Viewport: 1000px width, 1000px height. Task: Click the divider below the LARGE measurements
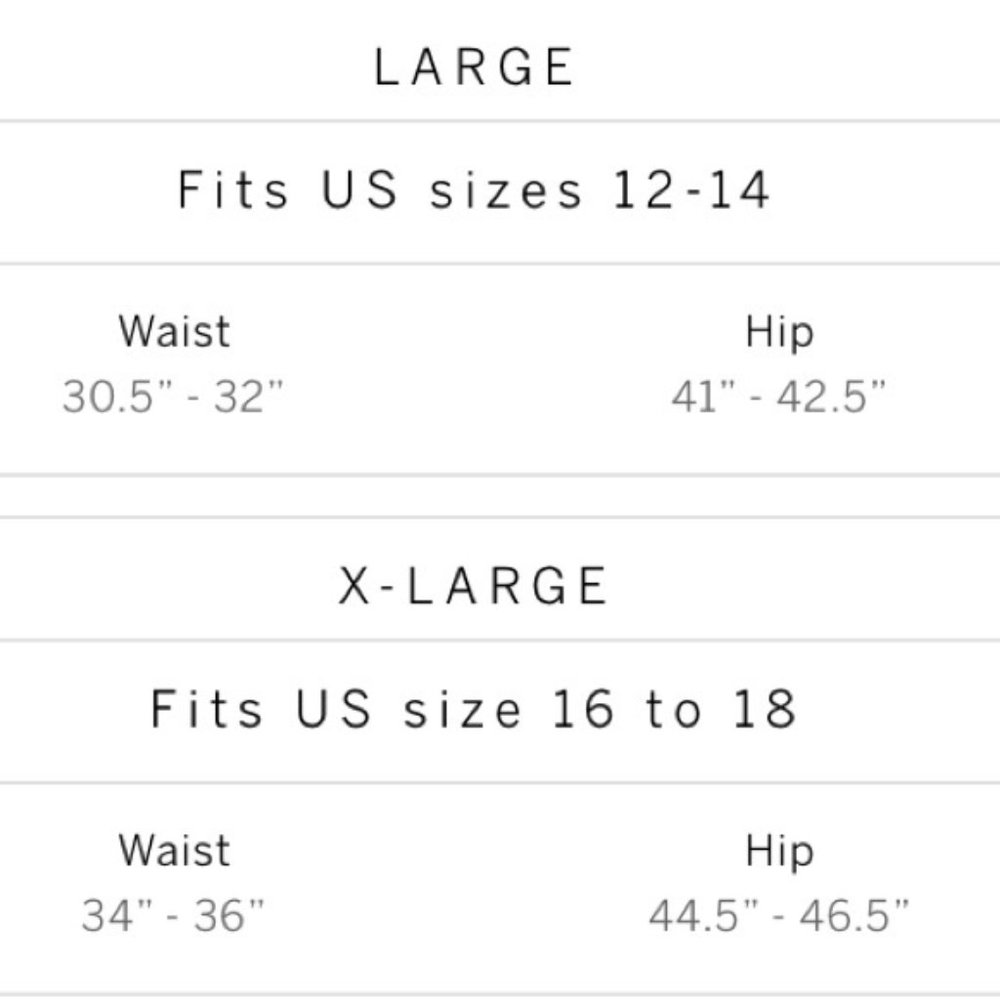[x=500, y=475]
